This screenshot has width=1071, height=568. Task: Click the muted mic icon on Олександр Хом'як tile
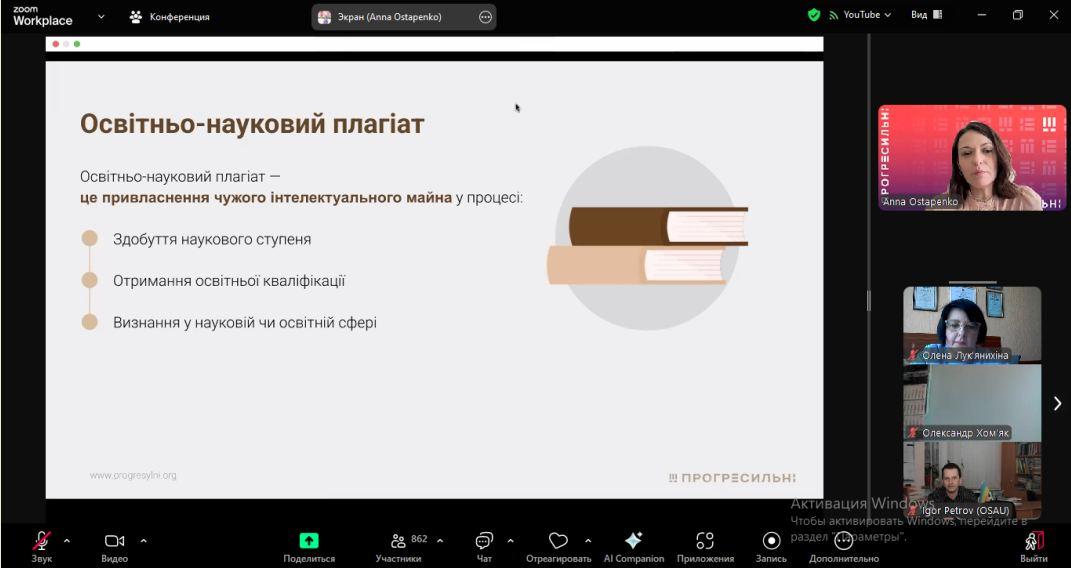(x=912, y=433)
